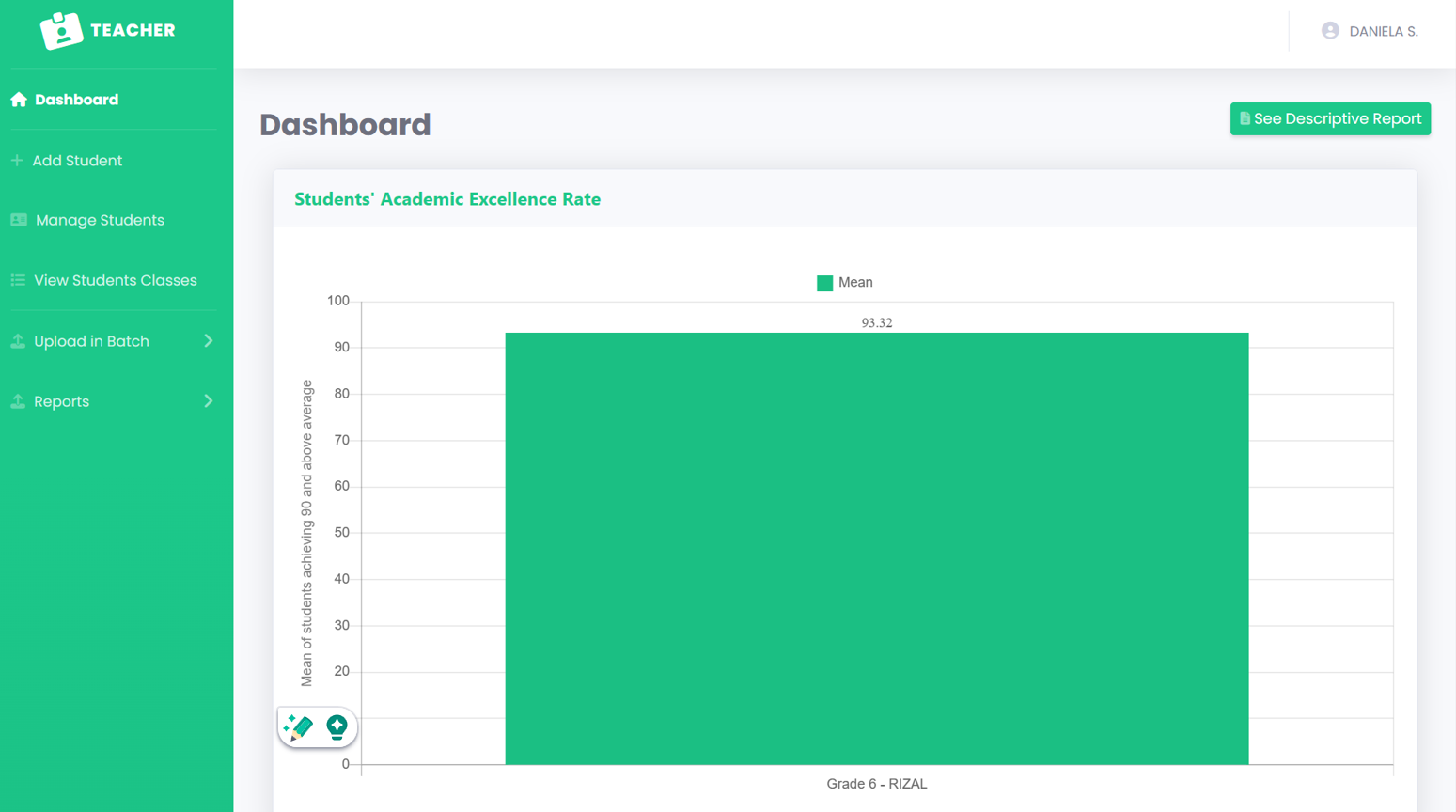1456x812 pixels.
Task: Click the Add Student plus icon
Action: [x=17, y=161]
